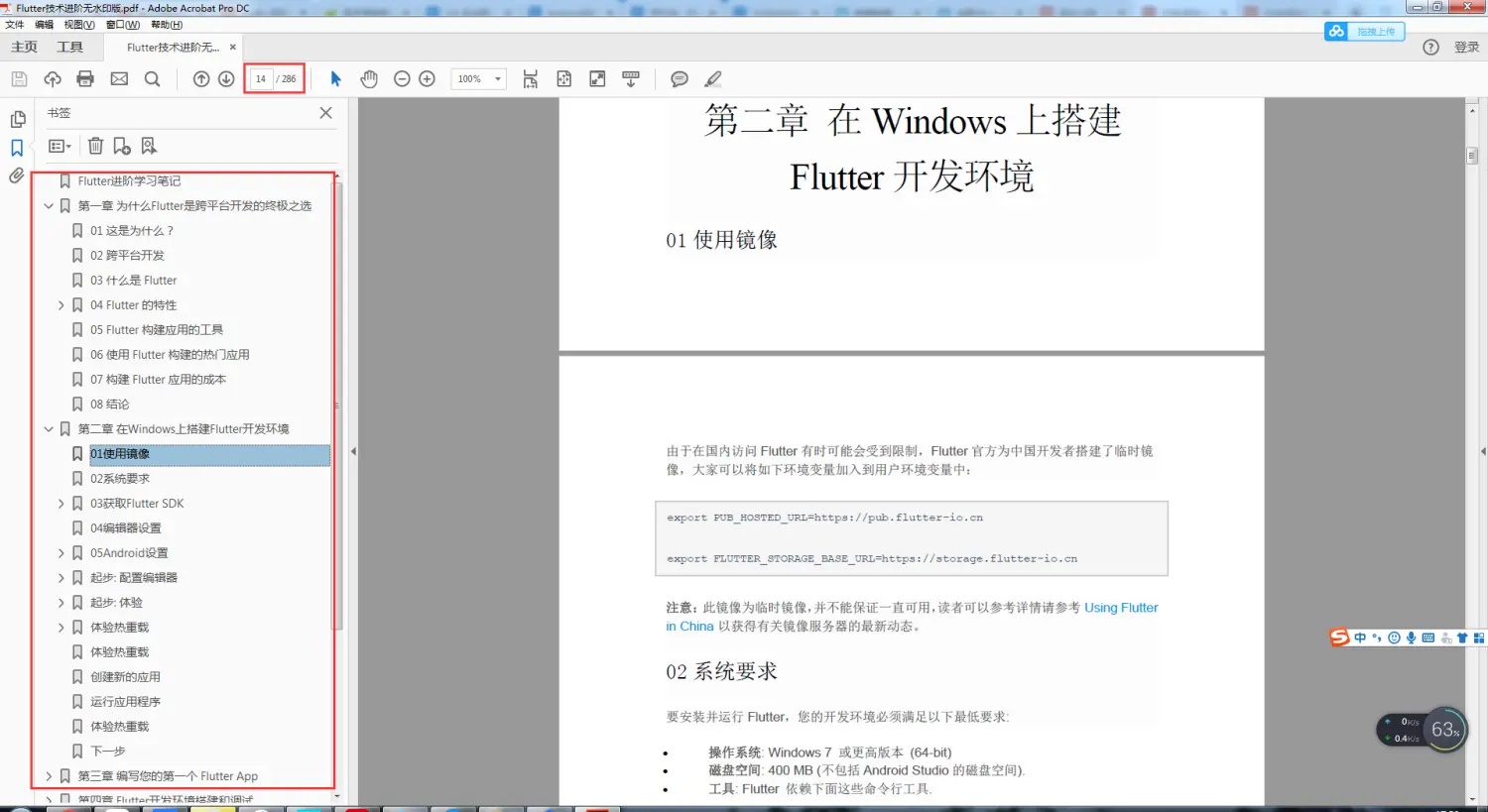Close the bookmarks pane
Viewport: 1488px width, 812px height.
click(325, 113)
